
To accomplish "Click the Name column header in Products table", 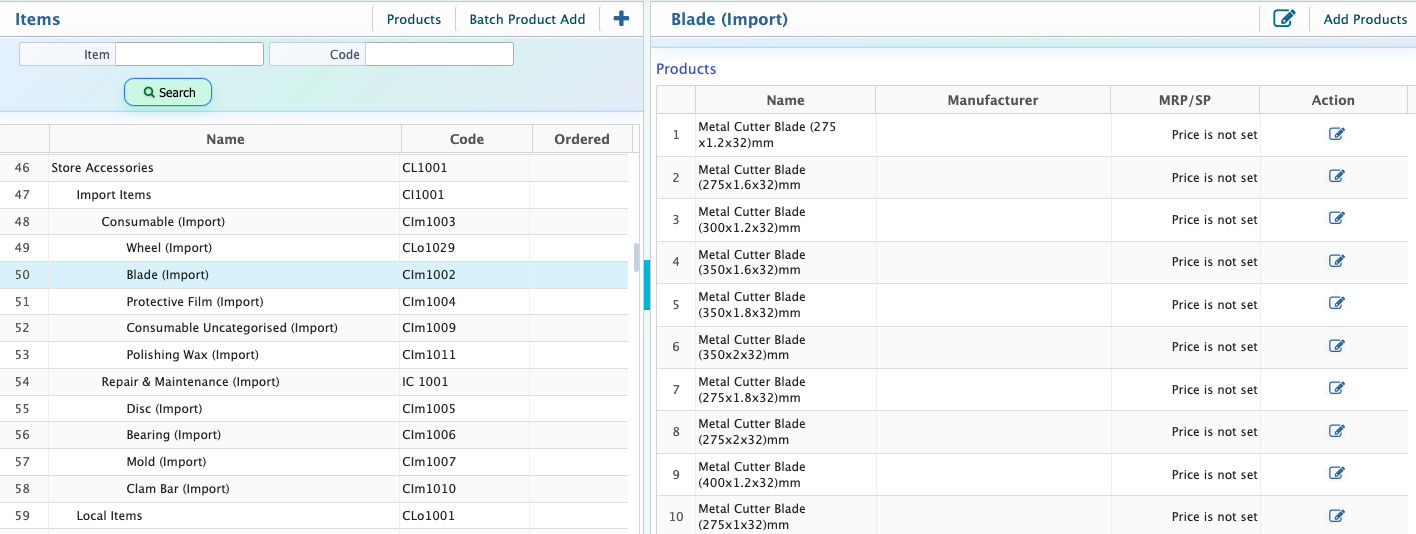I will (785, 100).
